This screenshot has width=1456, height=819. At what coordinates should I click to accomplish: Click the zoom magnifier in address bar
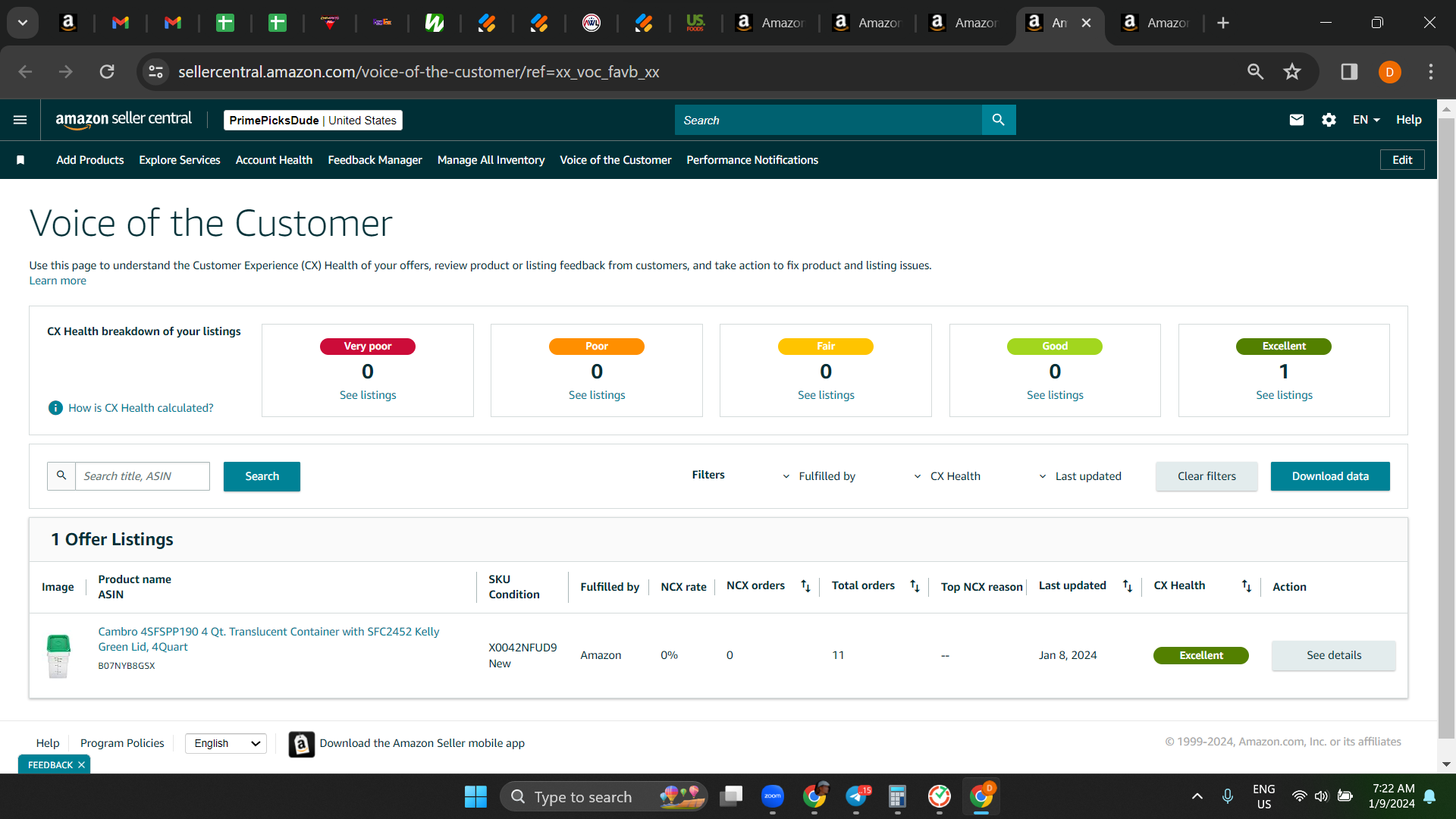[x=1256, y=72]
